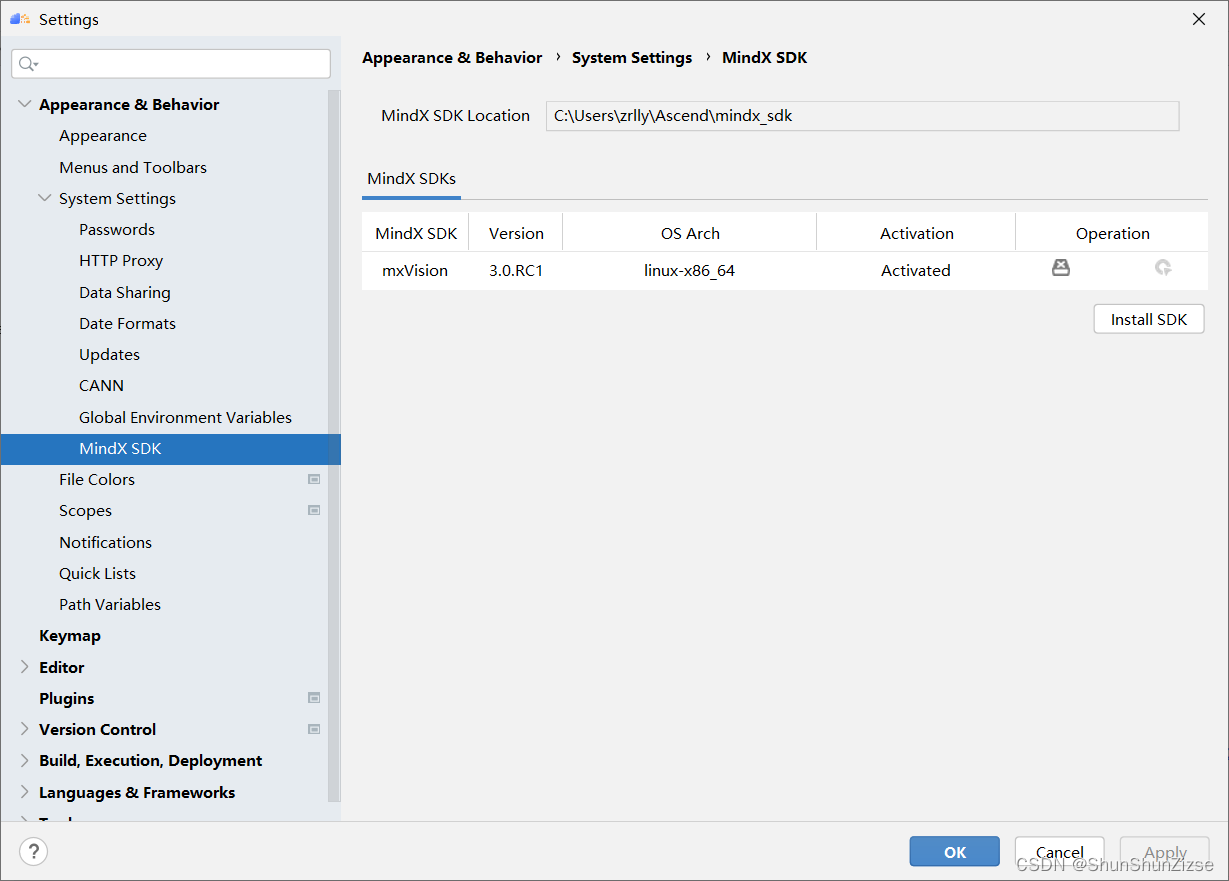Click the Apply button

click(x=1165, y=852)
